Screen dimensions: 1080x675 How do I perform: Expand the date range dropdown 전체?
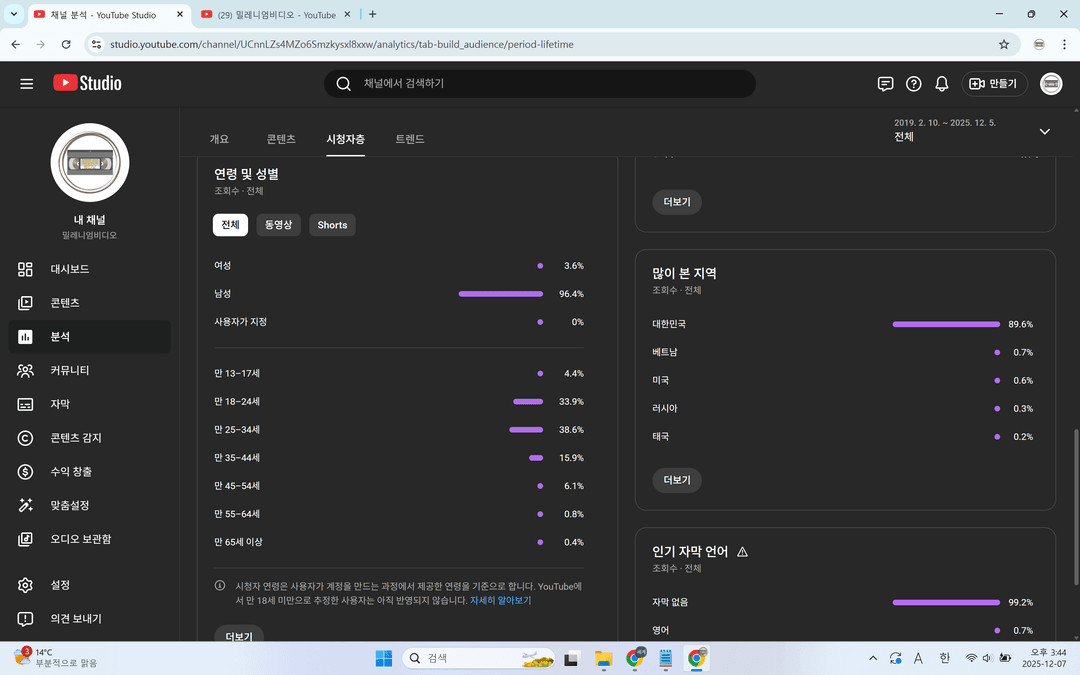[1044, 131]
